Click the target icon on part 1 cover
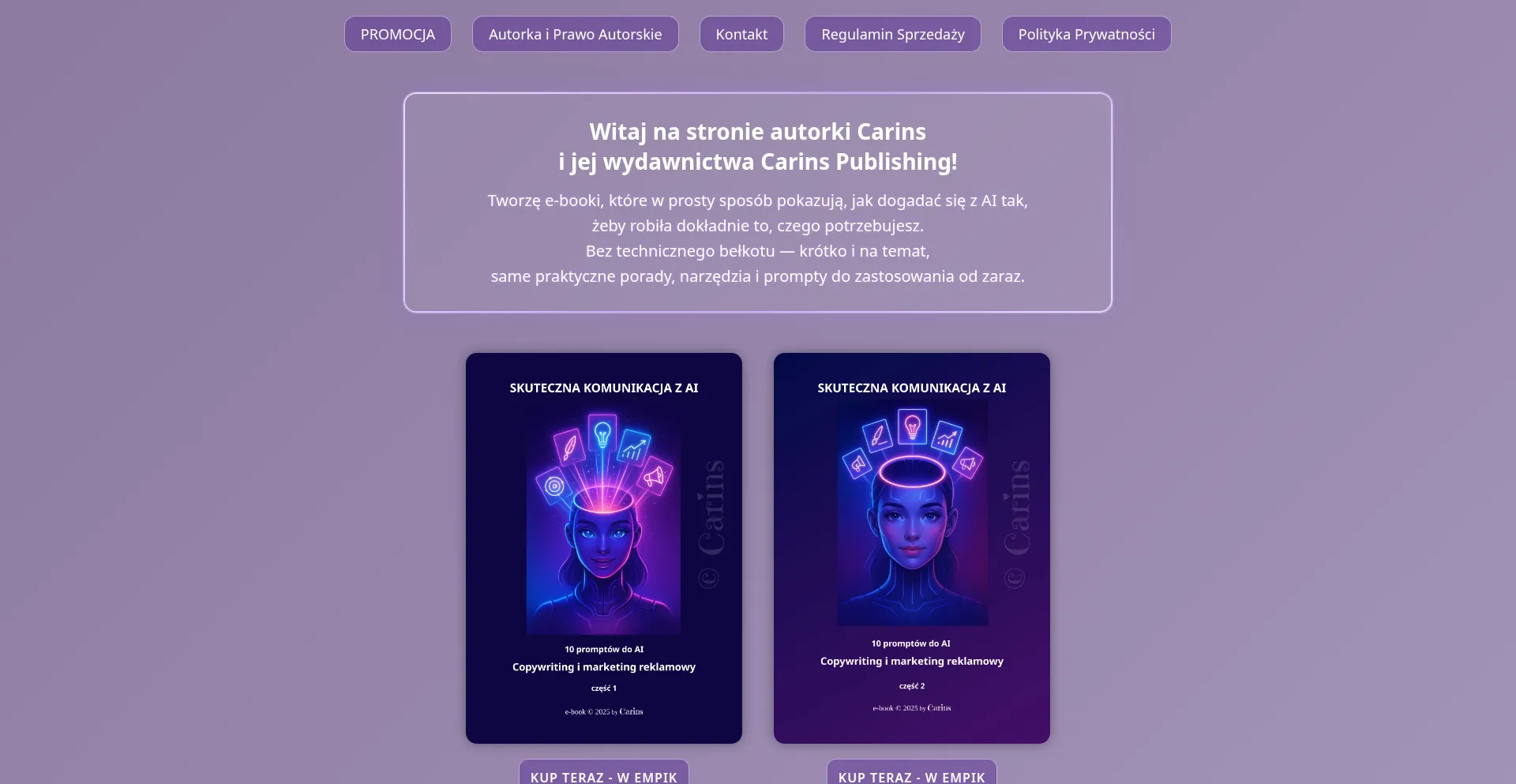Image resolution: width=1516 pixels, height=784 pixels. click(x=554, y=486)
